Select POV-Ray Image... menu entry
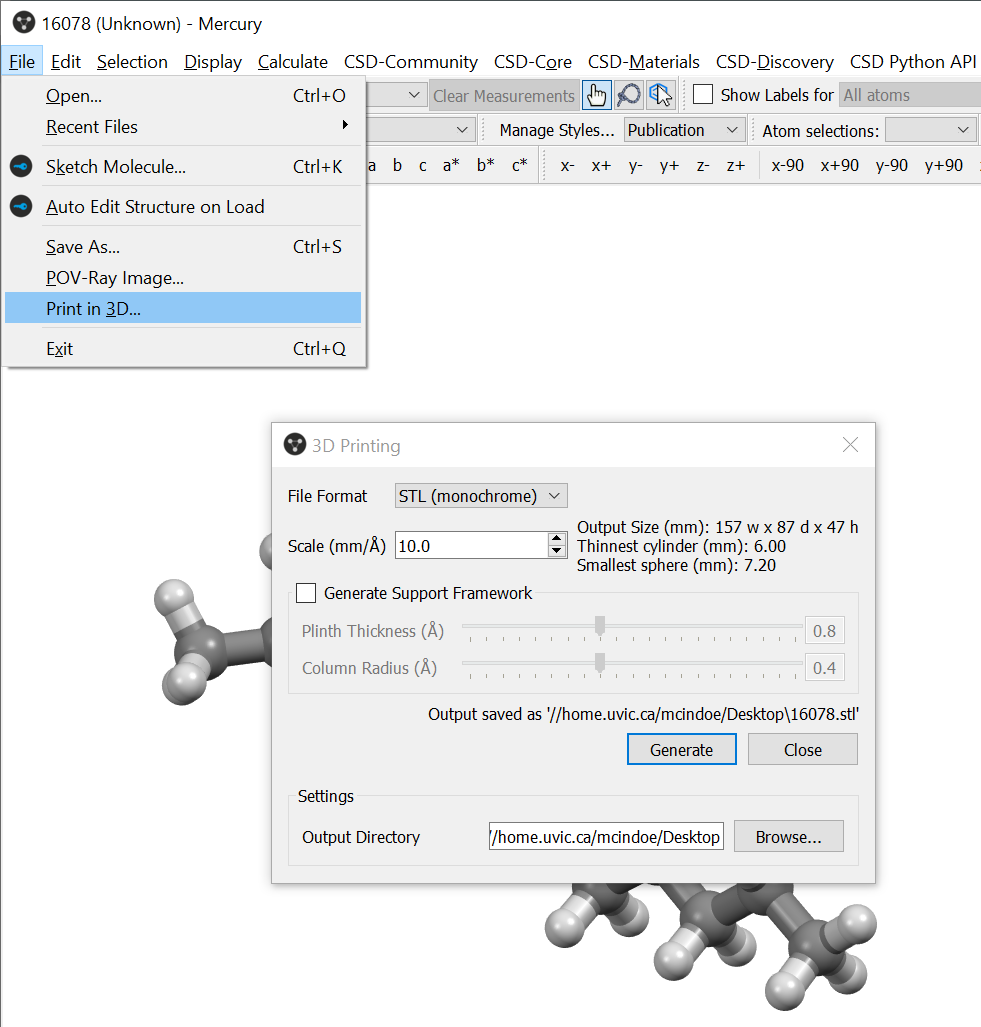Image resolution: width=981 pixels, height=1027 pixels. point(183,278)
